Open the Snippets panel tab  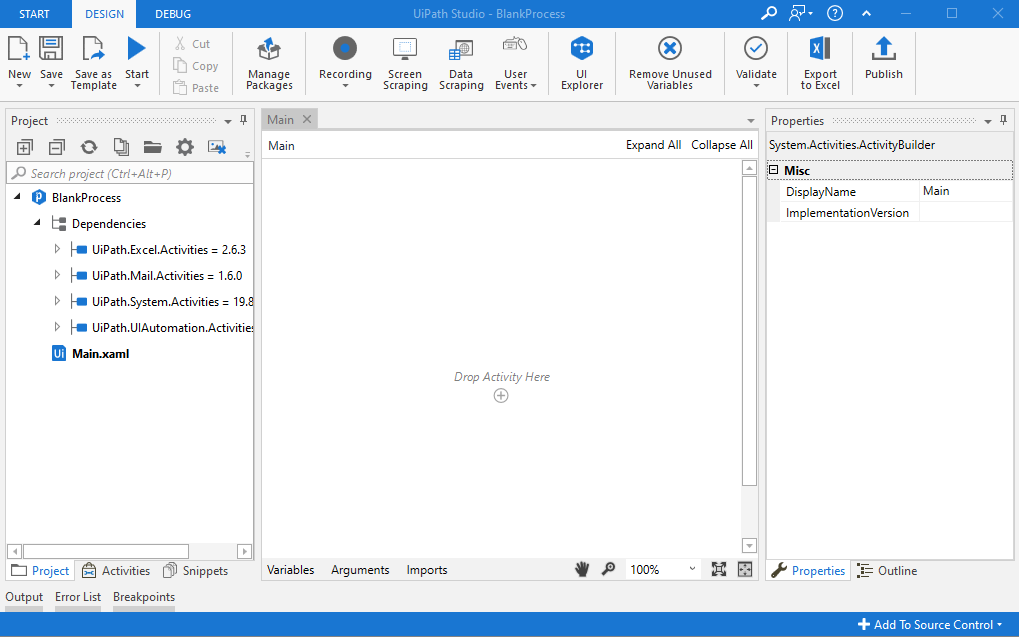coord(196,571)
